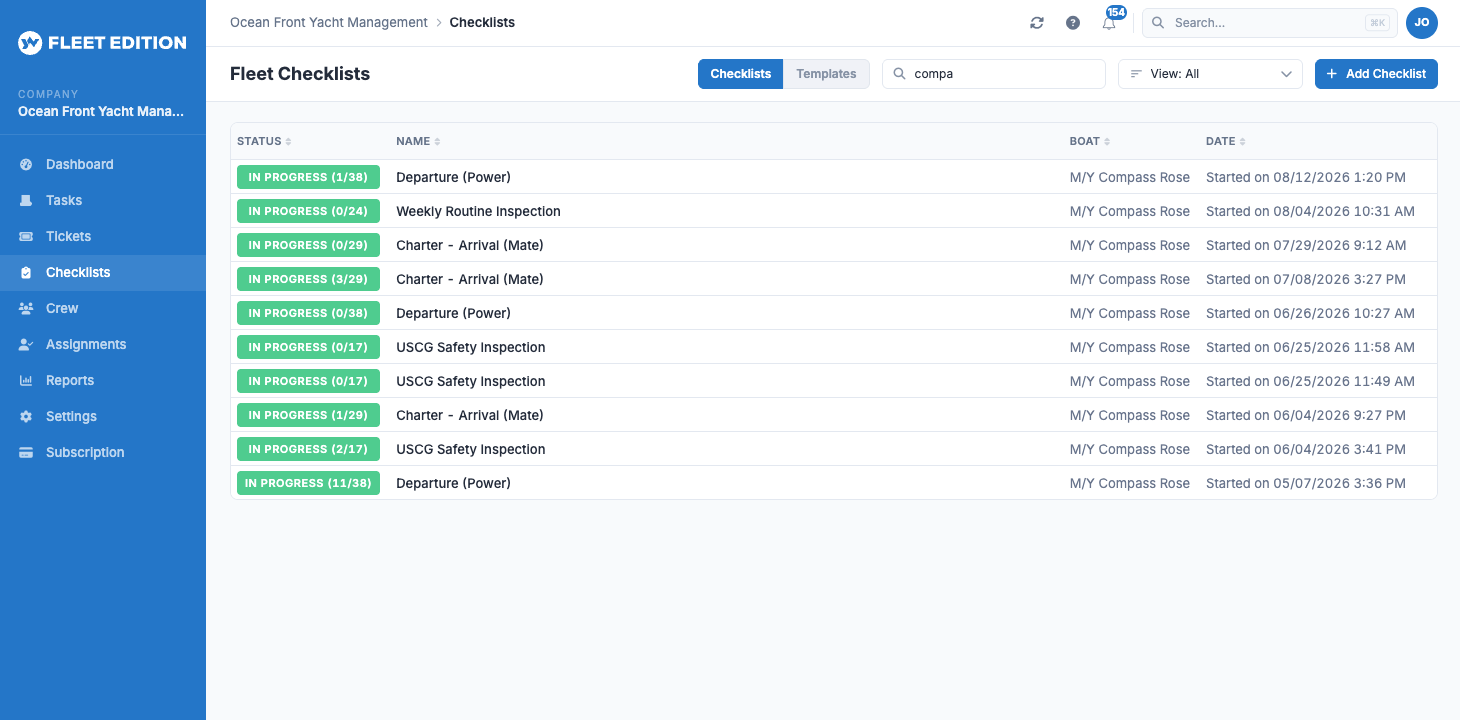Open the Settings gear icon
Image resolution: width=1460 pixels, height=720 pixels.
[26, 416]
